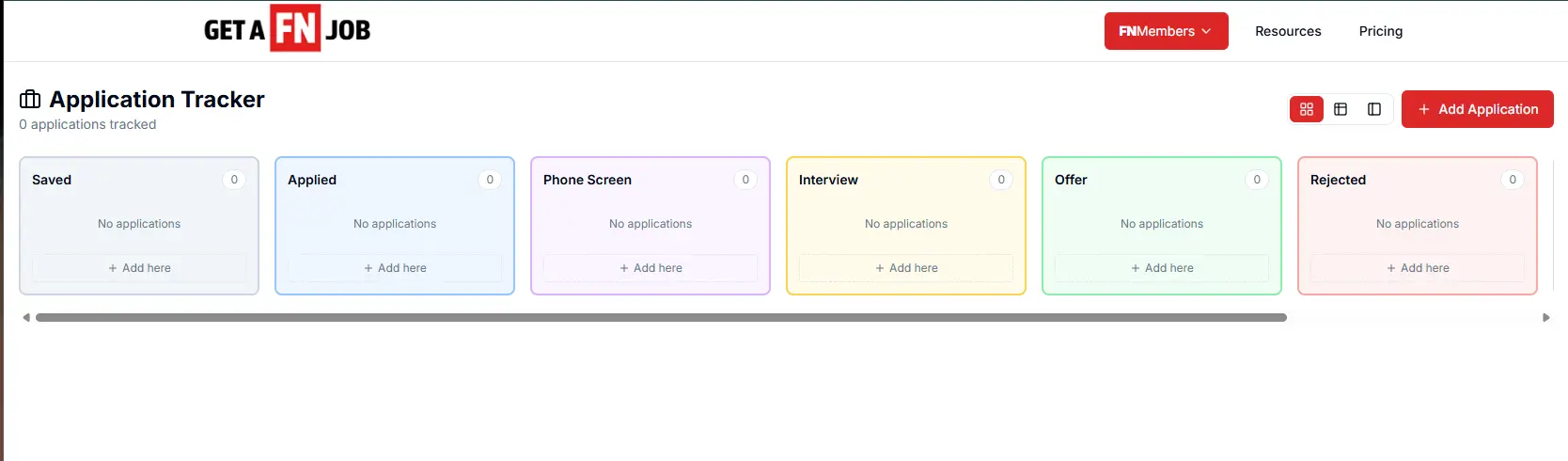Image resolution: width=1568 pixels, height=461 pixels.
Task: Click 'No applications' in the Saved column
Action: (x=139, y=224)
